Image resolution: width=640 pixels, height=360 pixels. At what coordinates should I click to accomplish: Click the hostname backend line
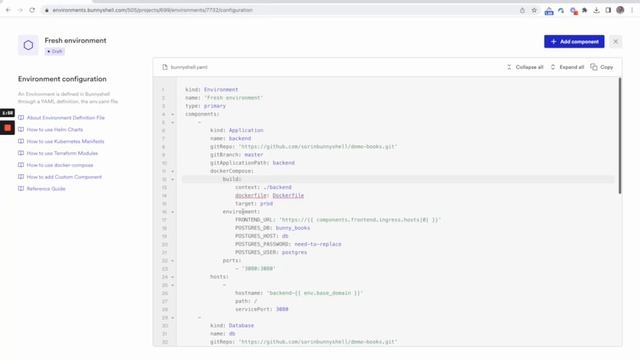(x=299, y=293)
